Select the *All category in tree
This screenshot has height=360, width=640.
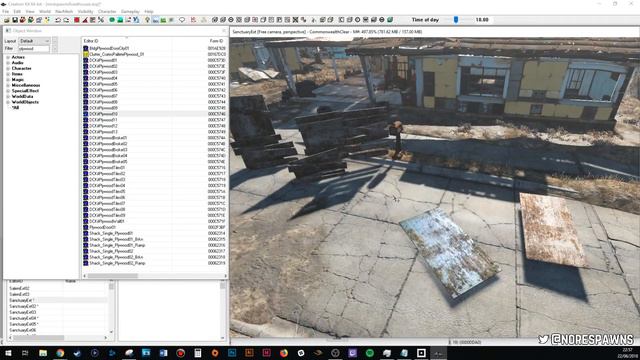(16, 108)
